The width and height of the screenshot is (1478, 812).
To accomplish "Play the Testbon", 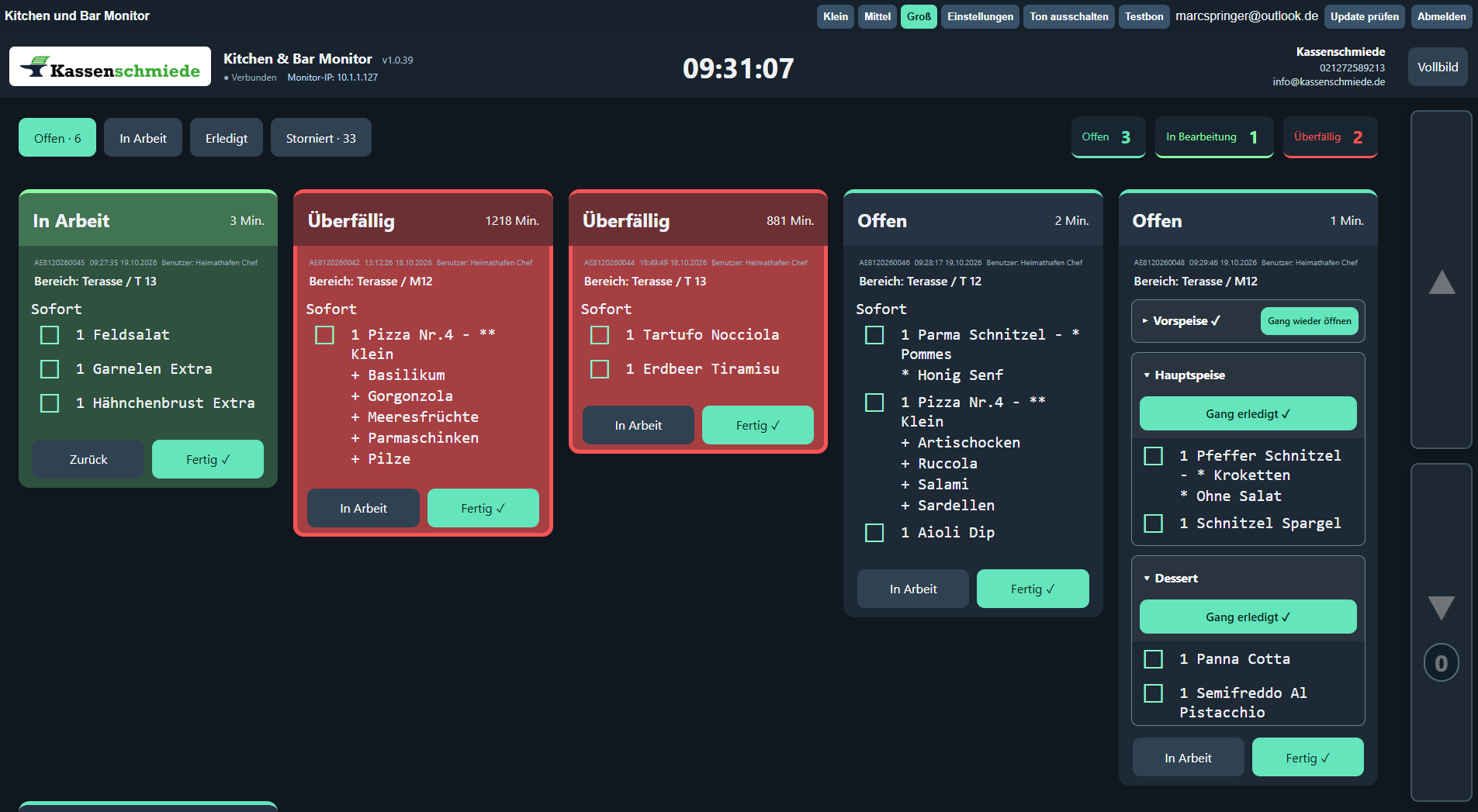I will coord(1144,16).
